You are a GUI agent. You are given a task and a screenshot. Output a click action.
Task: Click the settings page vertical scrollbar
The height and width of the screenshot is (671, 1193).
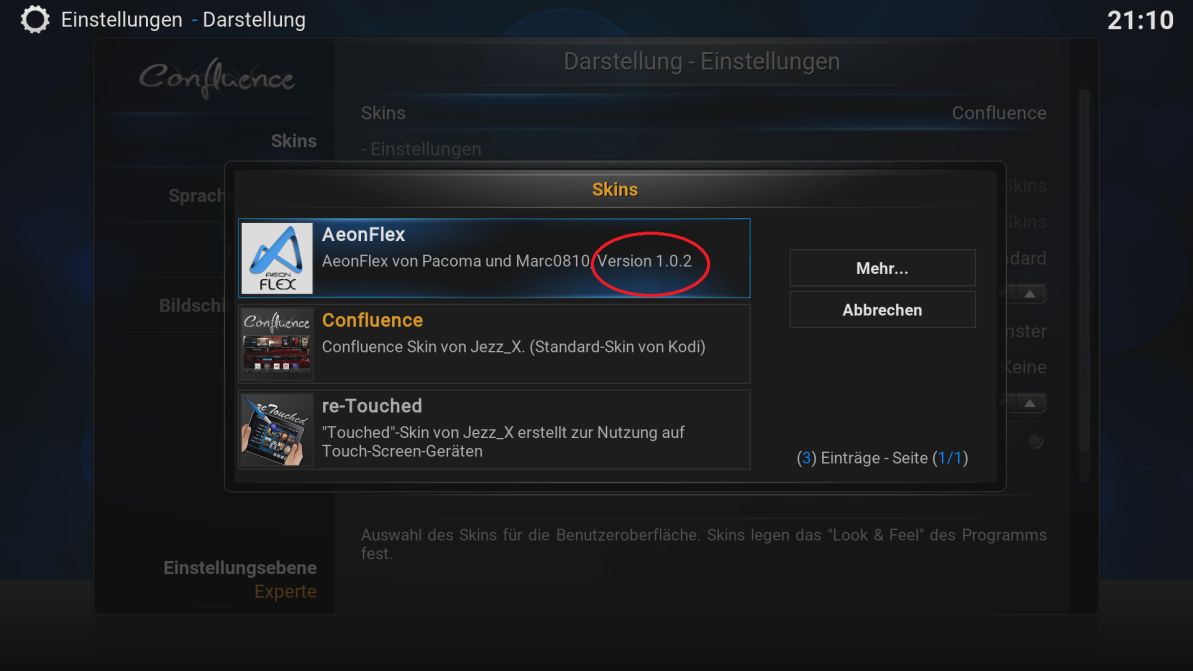point(1084,285)
